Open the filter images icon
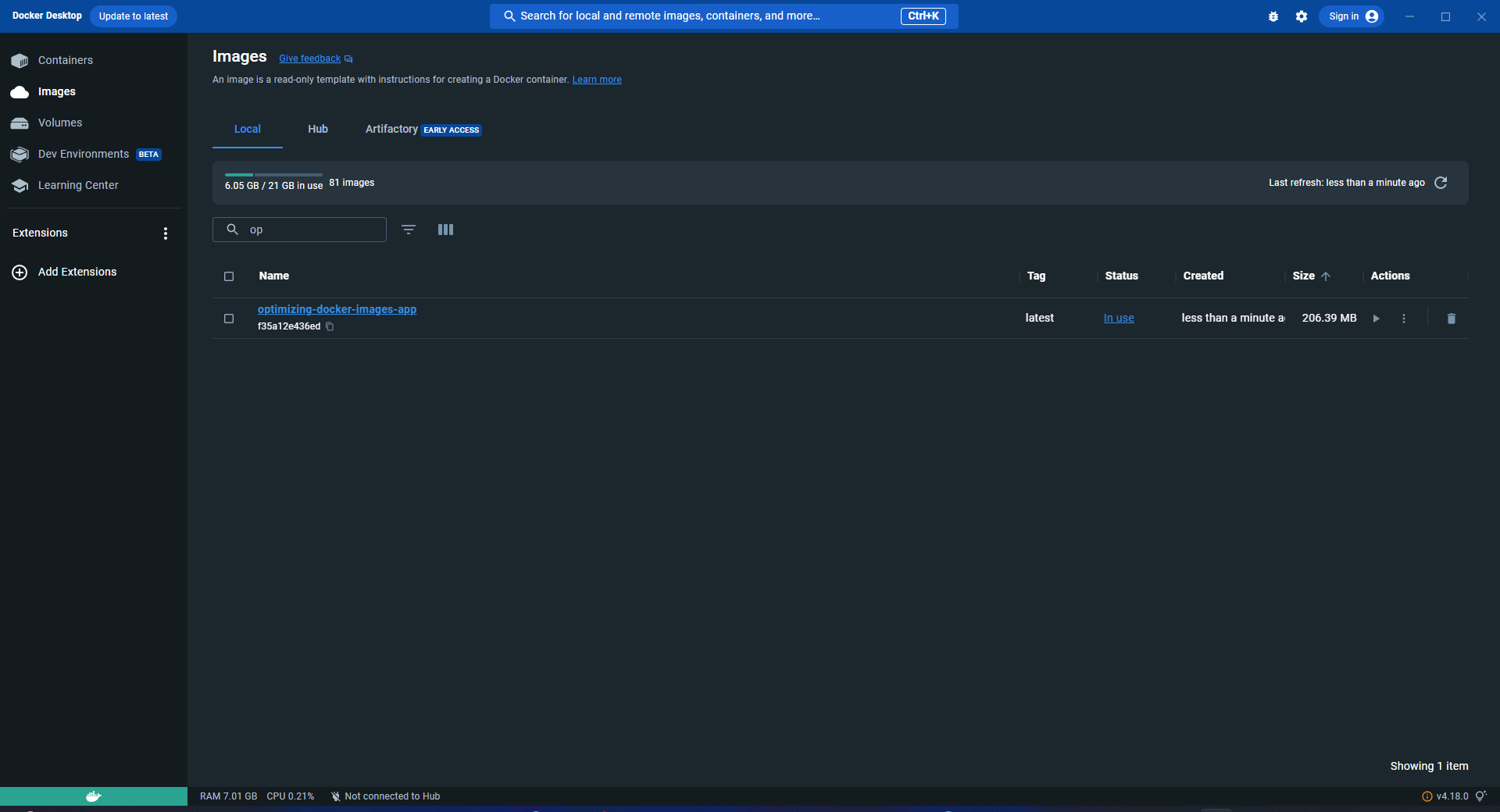The image size is (1500, 812). [x=408, y=230]
